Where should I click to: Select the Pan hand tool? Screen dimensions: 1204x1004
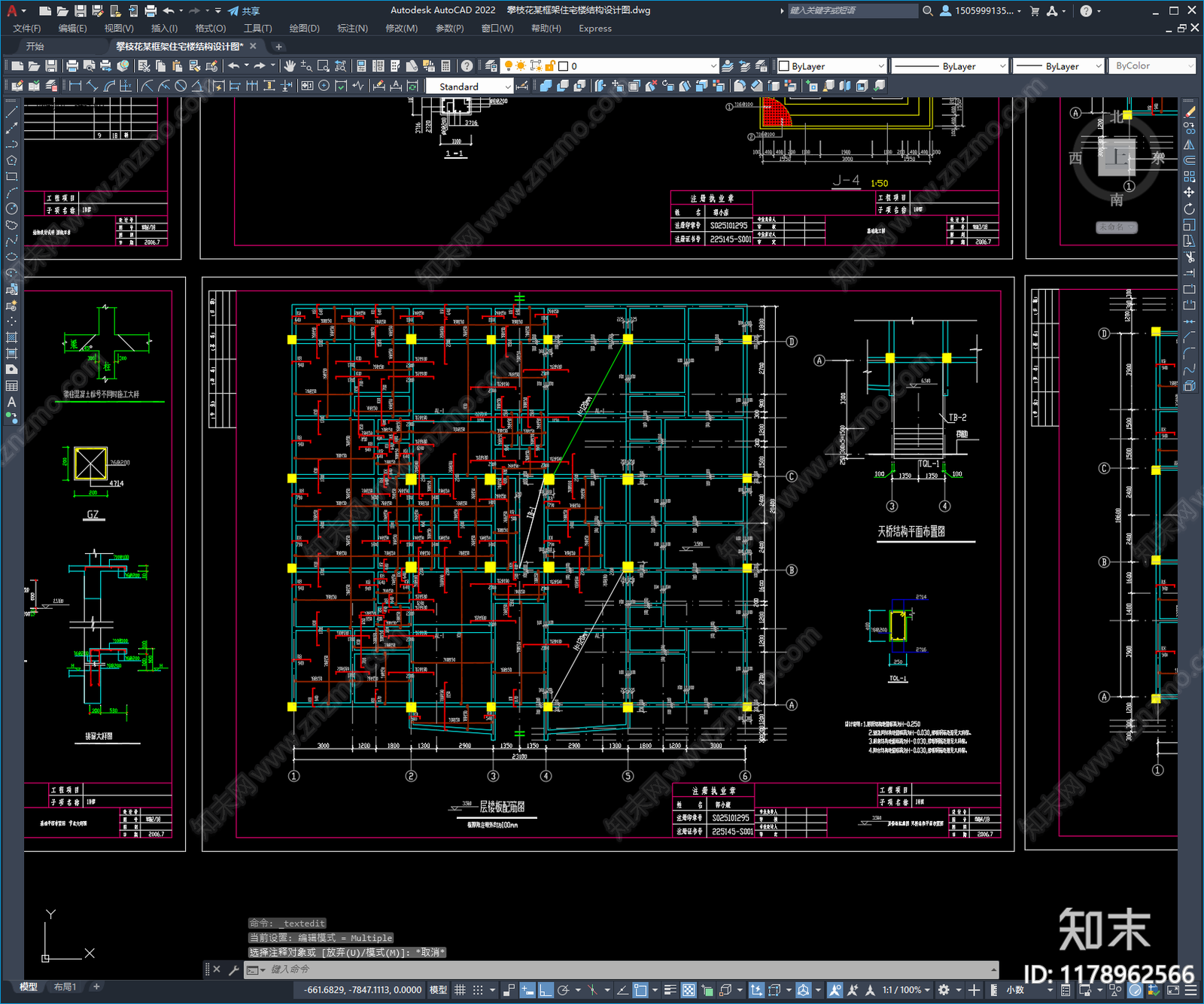pyautogui.click(x=290, y=66)
